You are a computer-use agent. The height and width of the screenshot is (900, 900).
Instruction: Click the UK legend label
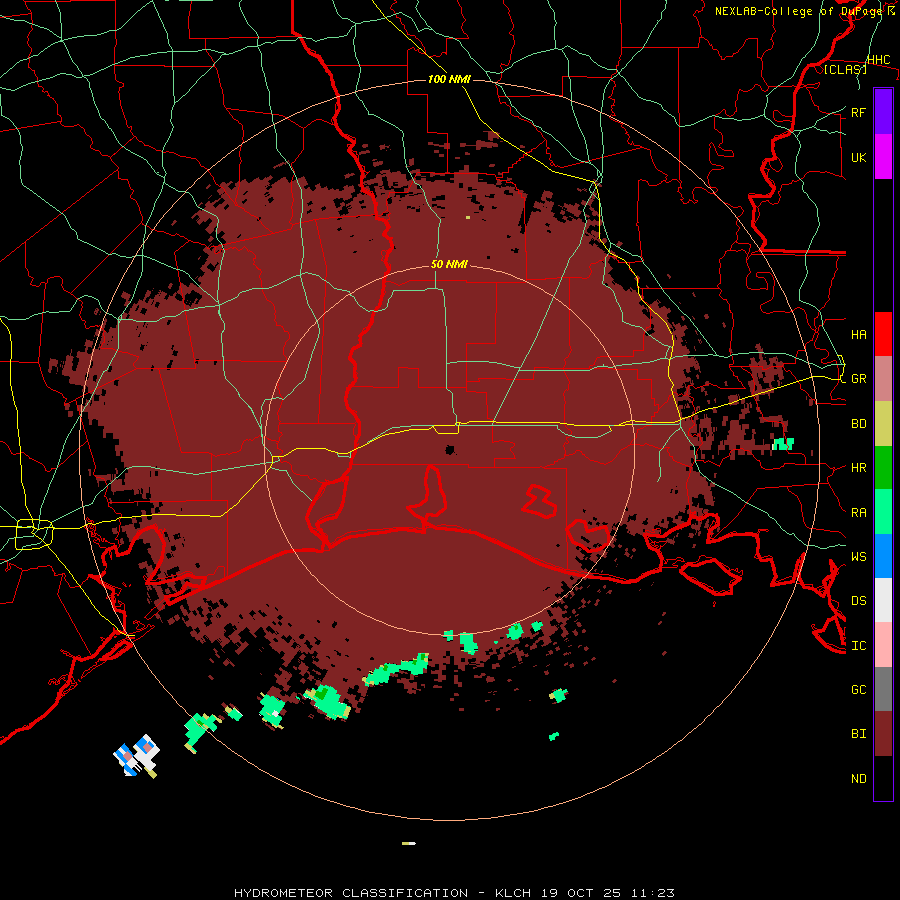[858, 157]
